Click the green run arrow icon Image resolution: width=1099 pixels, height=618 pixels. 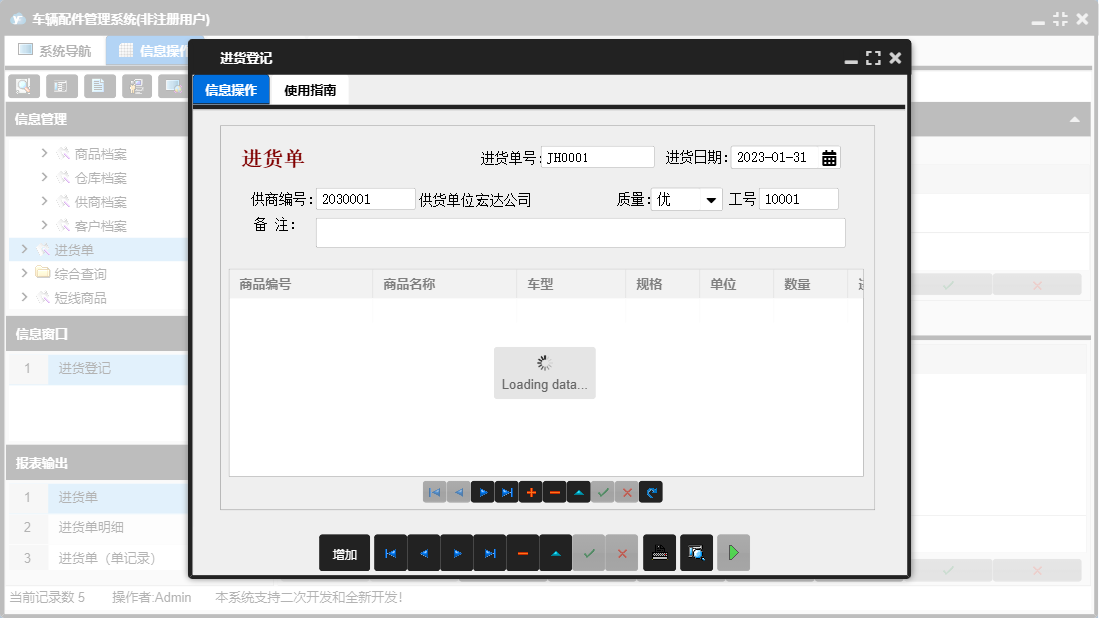(733, 552)
